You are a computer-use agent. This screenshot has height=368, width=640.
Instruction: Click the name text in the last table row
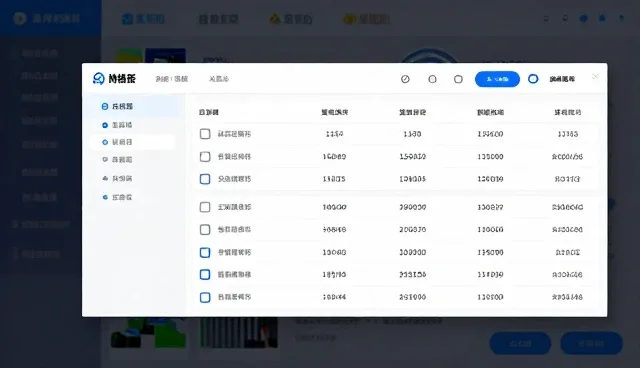point(234,297)
